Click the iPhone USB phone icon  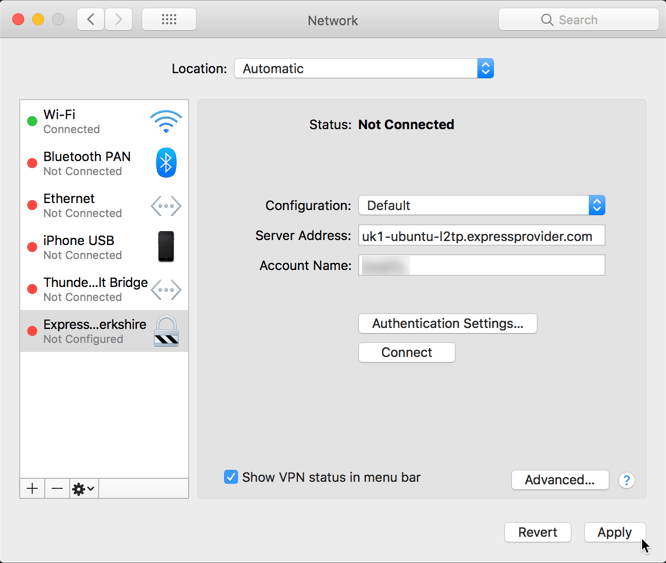coord(166,246)
